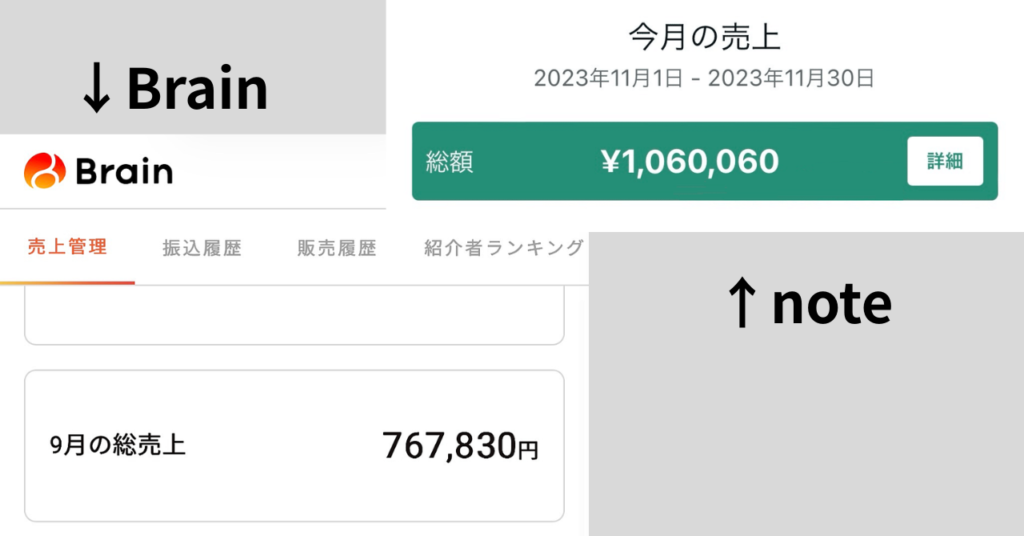The image size is (1024, 536).
Task: Click the up arrow beside note caption
Action: [x=741, y=304]
